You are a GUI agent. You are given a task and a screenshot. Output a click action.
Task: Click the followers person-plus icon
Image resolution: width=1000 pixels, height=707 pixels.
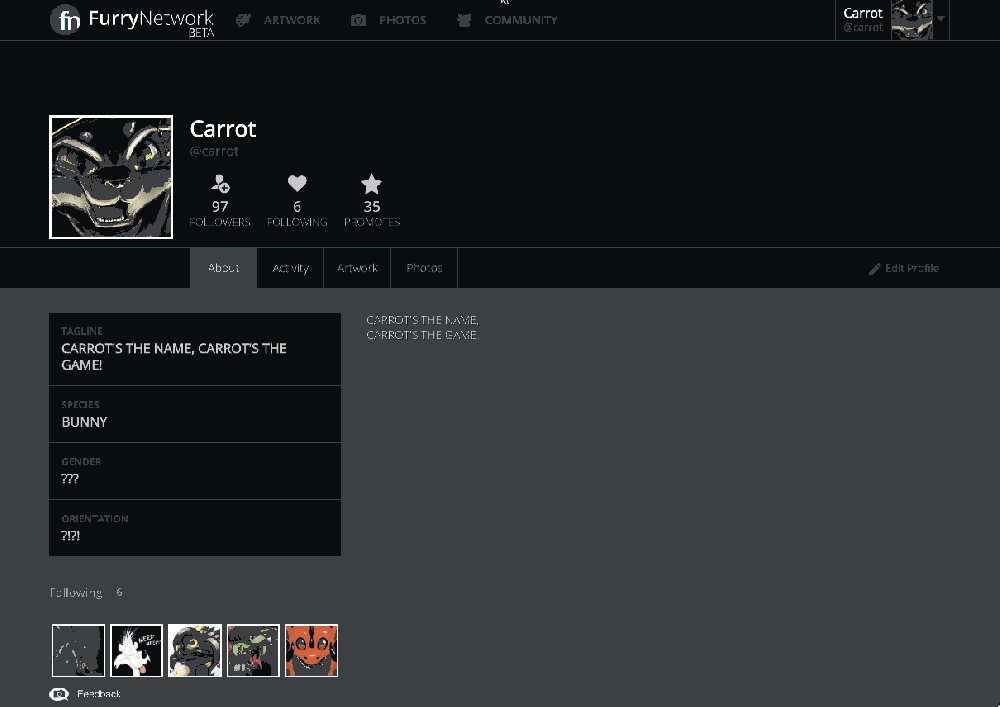click(x=220, y=184)
